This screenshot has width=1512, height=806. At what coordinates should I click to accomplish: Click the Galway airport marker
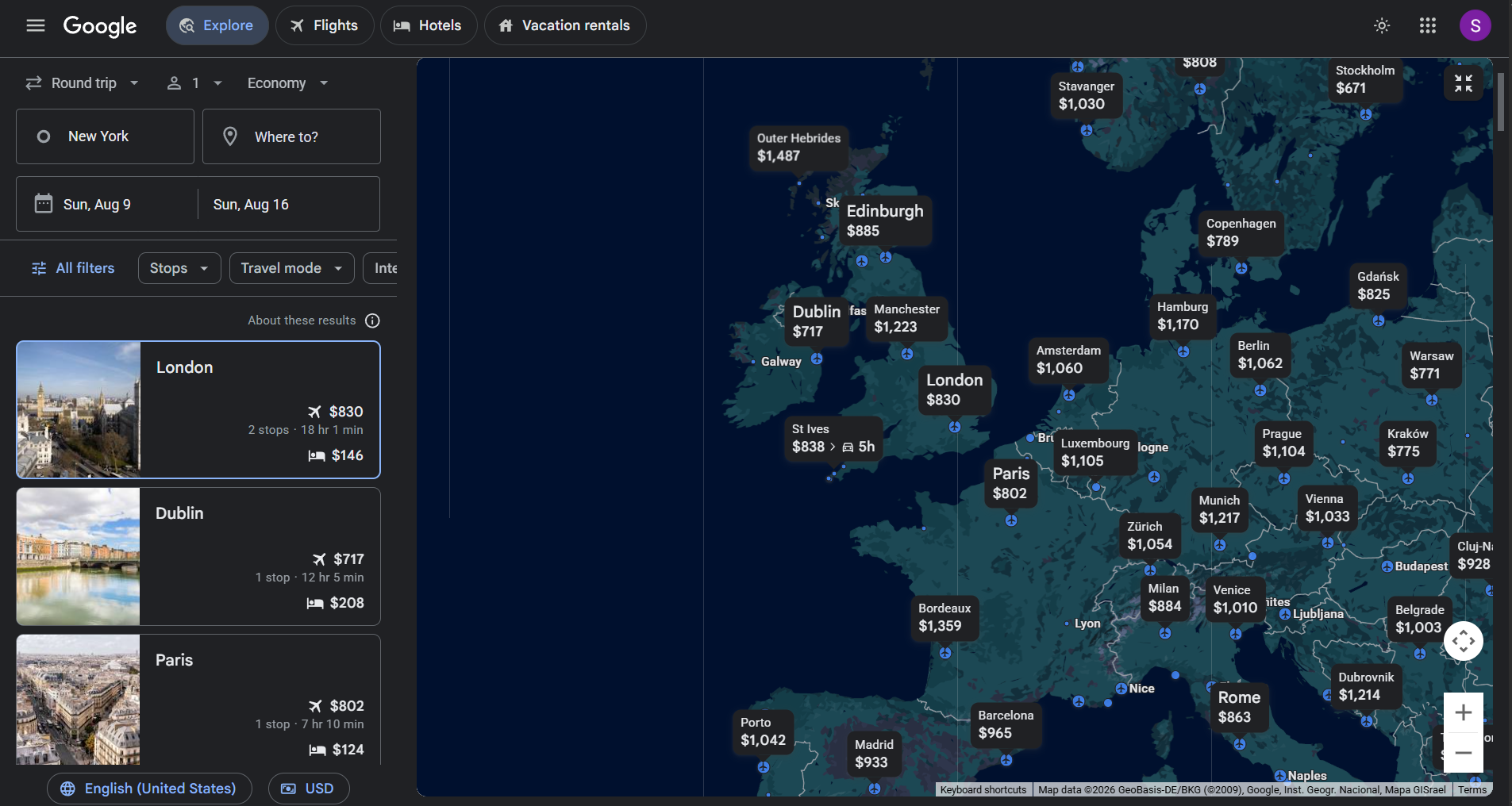[x=753, y=362]
